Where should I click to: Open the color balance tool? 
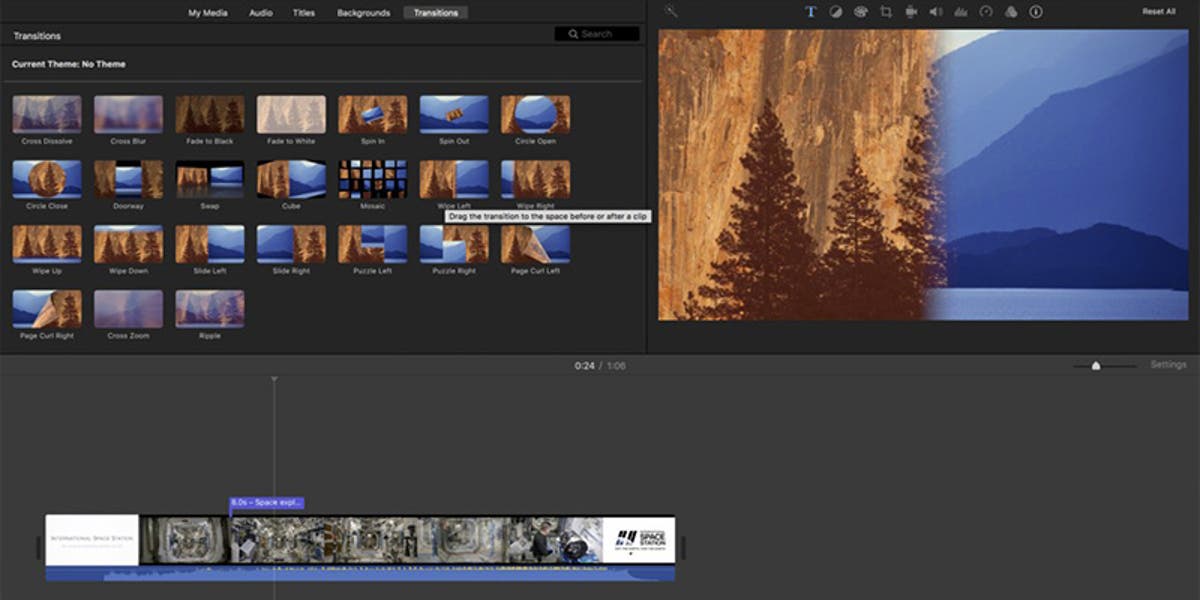(x=835, y=12)
